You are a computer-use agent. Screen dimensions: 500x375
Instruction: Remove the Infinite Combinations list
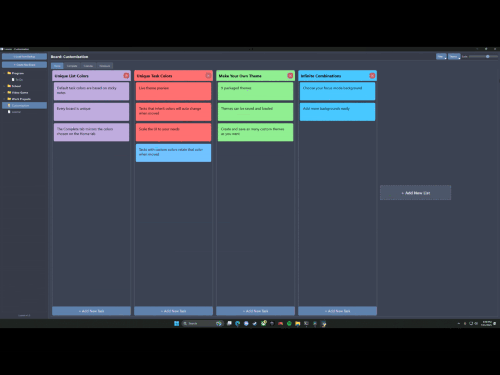372,76
